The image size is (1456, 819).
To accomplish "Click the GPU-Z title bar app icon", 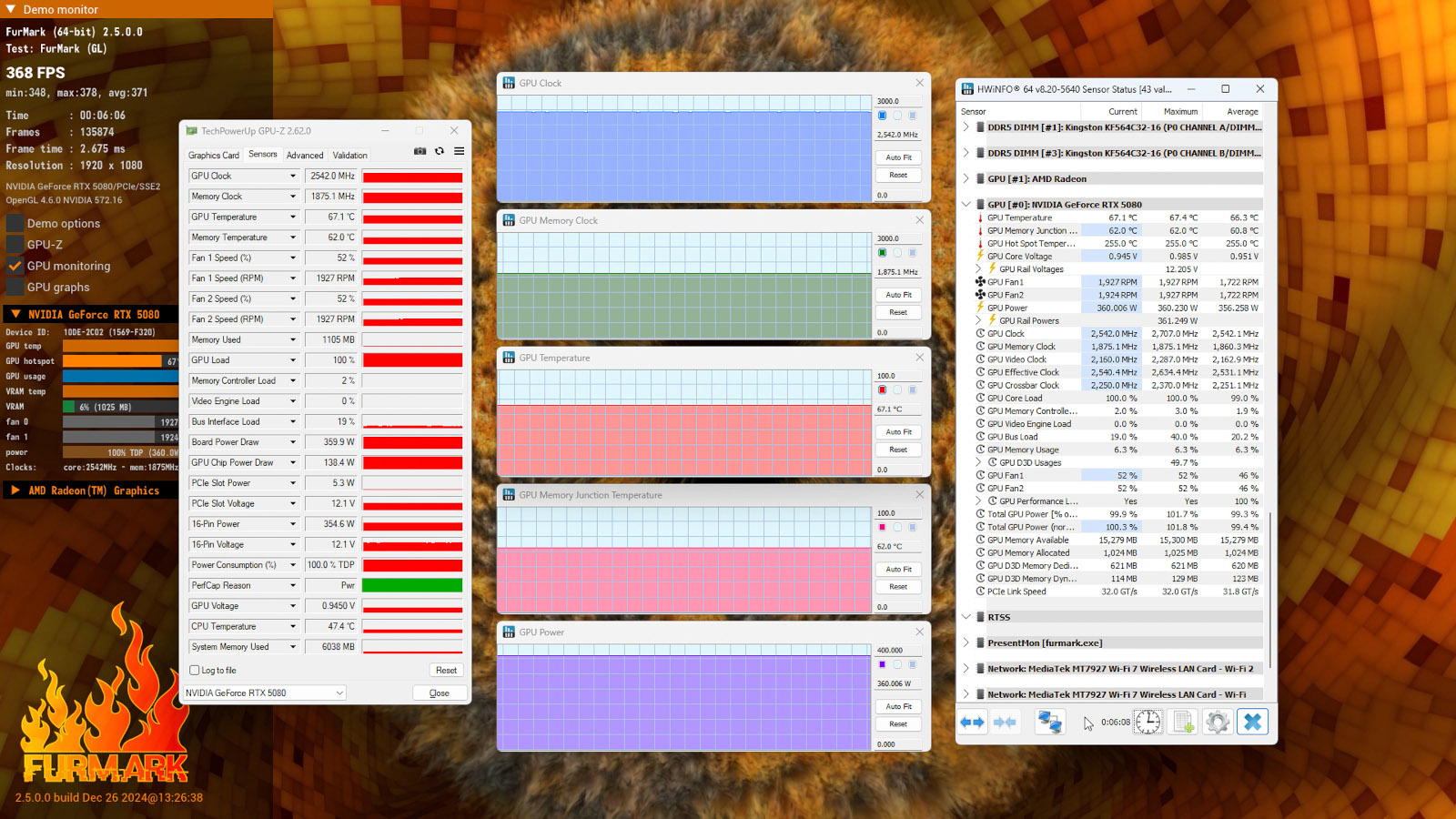I will (192, 131).
